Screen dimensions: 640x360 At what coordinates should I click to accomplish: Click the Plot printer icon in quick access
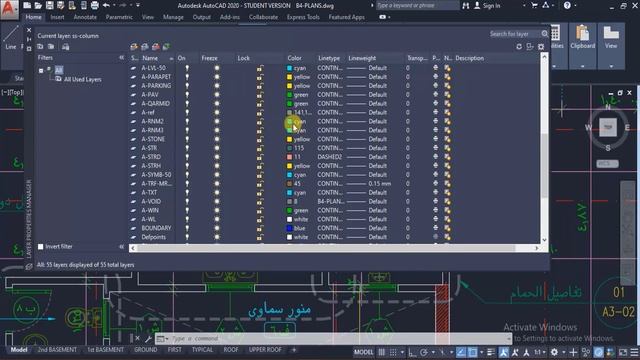[94, 5]
